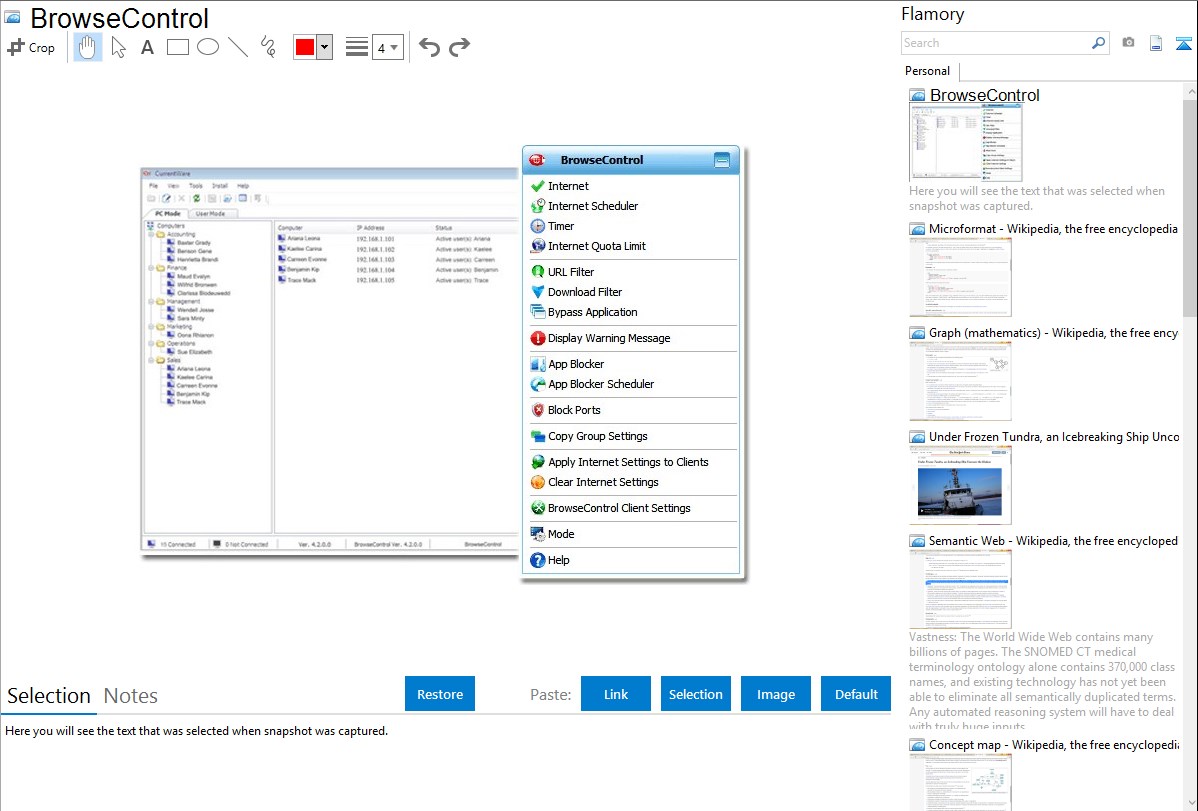Viewport: 1198px width, 811px height.
Task: Select the Crop tool
Action: click(x=31, y=47)
